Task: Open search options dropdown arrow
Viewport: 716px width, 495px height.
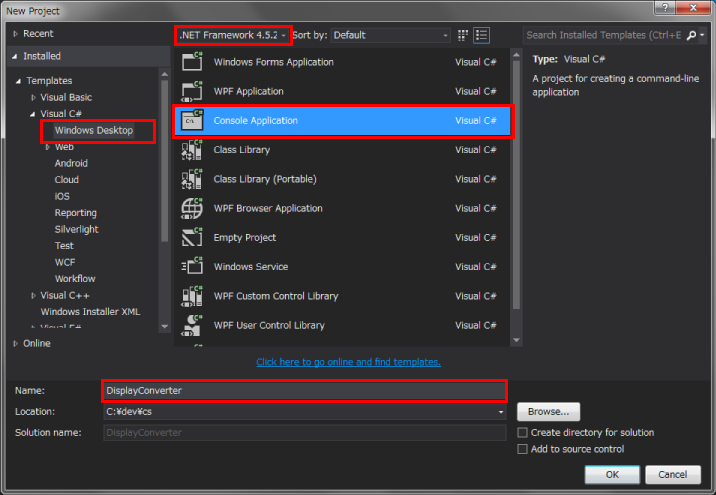Action: (x=702, y=35)
